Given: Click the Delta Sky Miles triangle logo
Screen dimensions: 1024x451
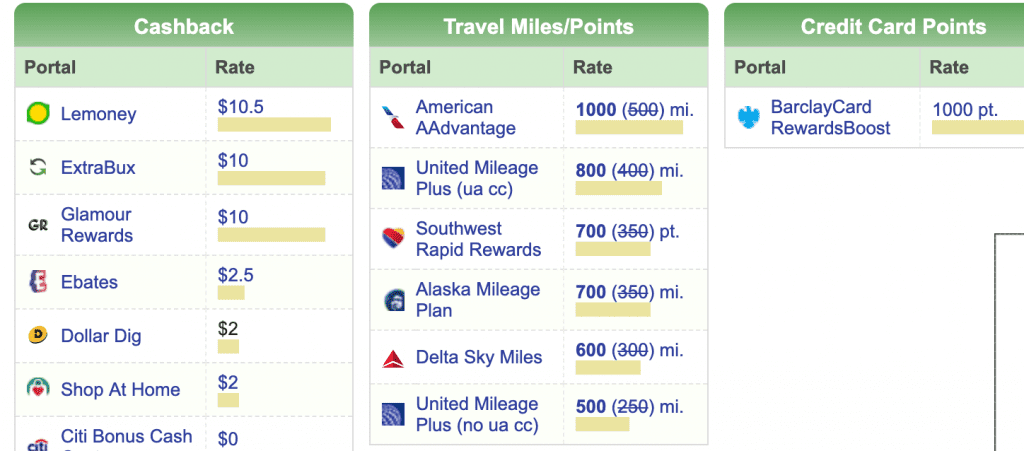Looking at the screenshot, I should click(x=392, y=358).
